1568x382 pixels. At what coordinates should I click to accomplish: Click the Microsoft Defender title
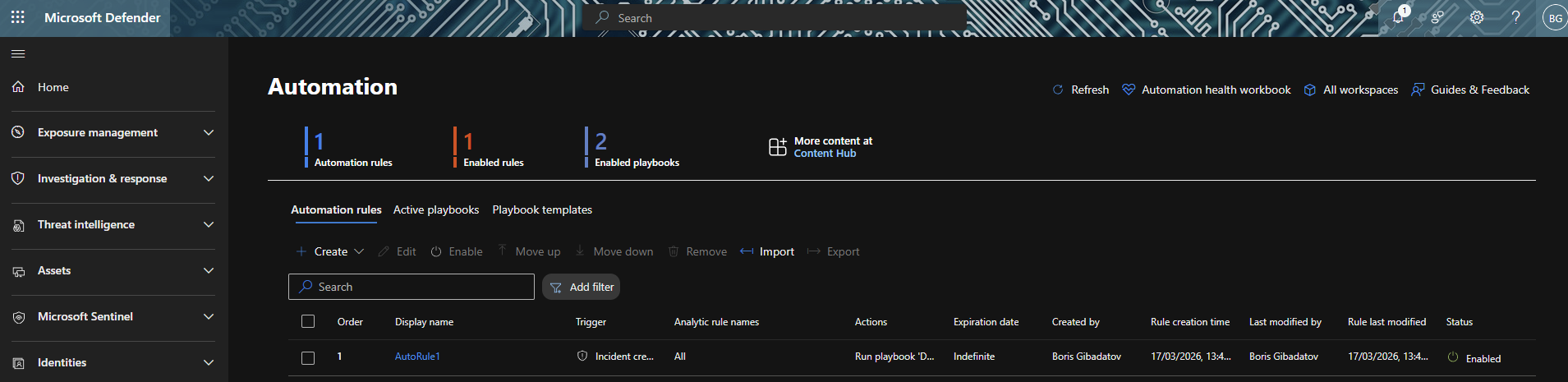pyautogui.click(x=103, y=17)
